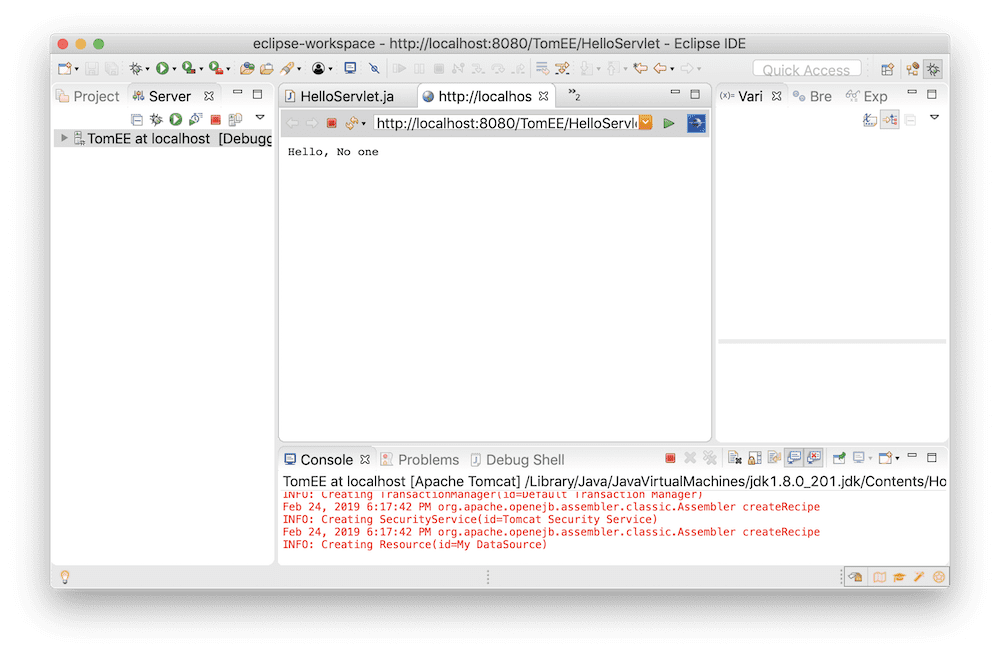Click the Skip All Breakpoints icon
The height and width of the screenshot is (655, 1000).
[374, 68]
